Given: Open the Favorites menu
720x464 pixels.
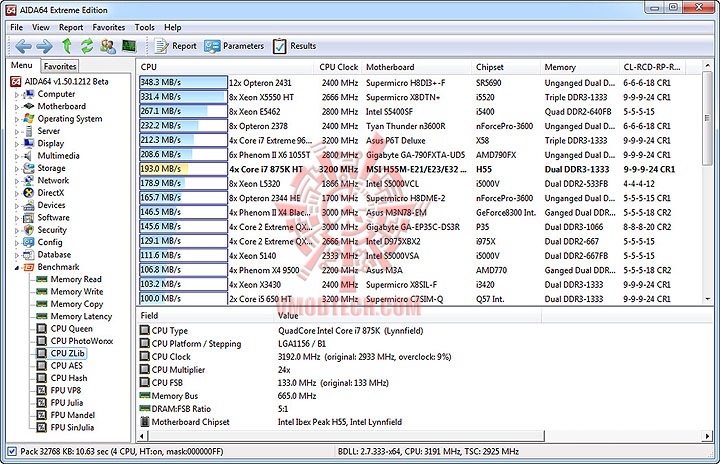Looking at the screenshot, I should click(x=108, y=28).
